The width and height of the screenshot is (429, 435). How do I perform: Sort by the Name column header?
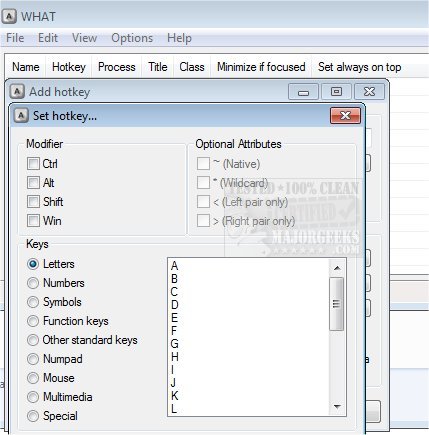(x=26, y=67)
